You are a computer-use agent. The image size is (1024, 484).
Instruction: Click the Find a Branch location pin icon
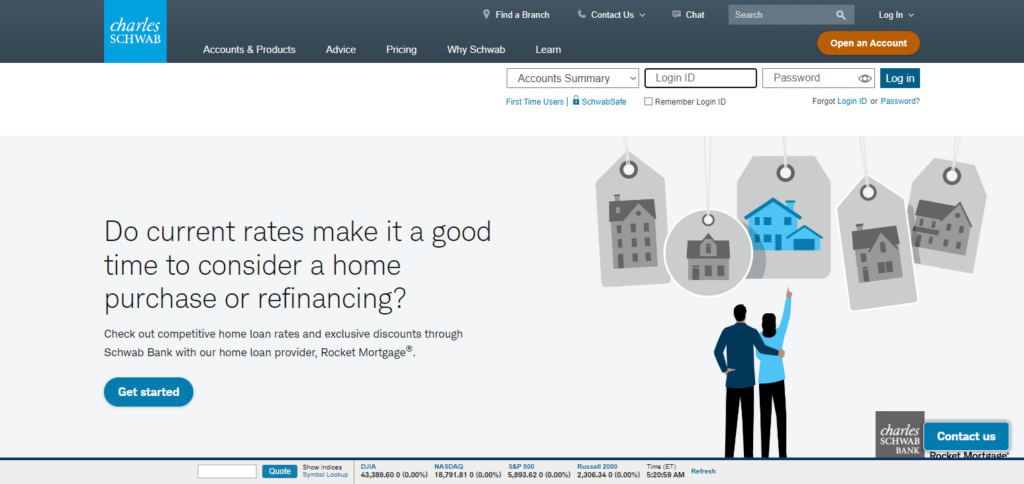click(486, 14)
